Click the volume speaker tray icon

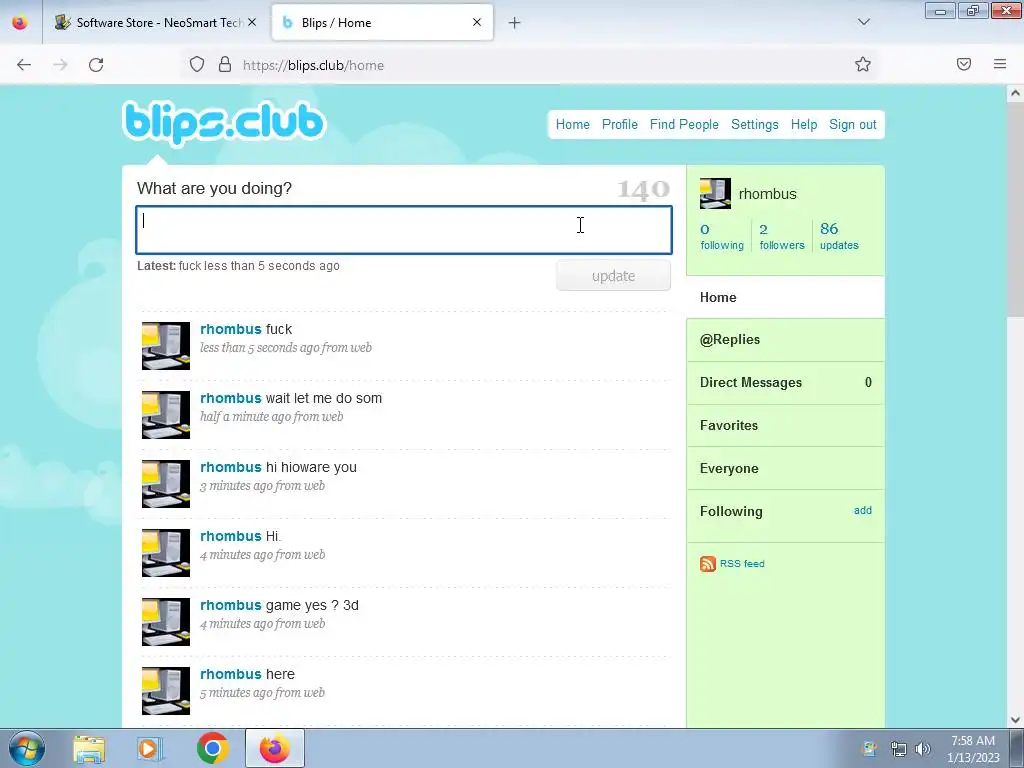click(923, 749)
